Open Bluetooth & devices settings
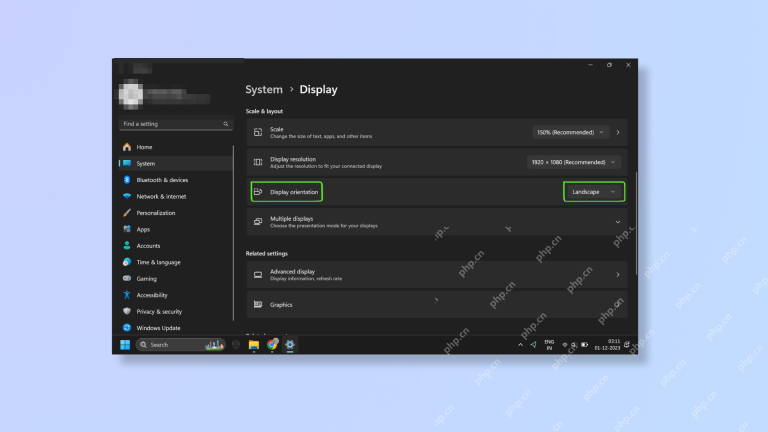The height and width of the screenshot is (432, 768). click(x=175, y=180)
